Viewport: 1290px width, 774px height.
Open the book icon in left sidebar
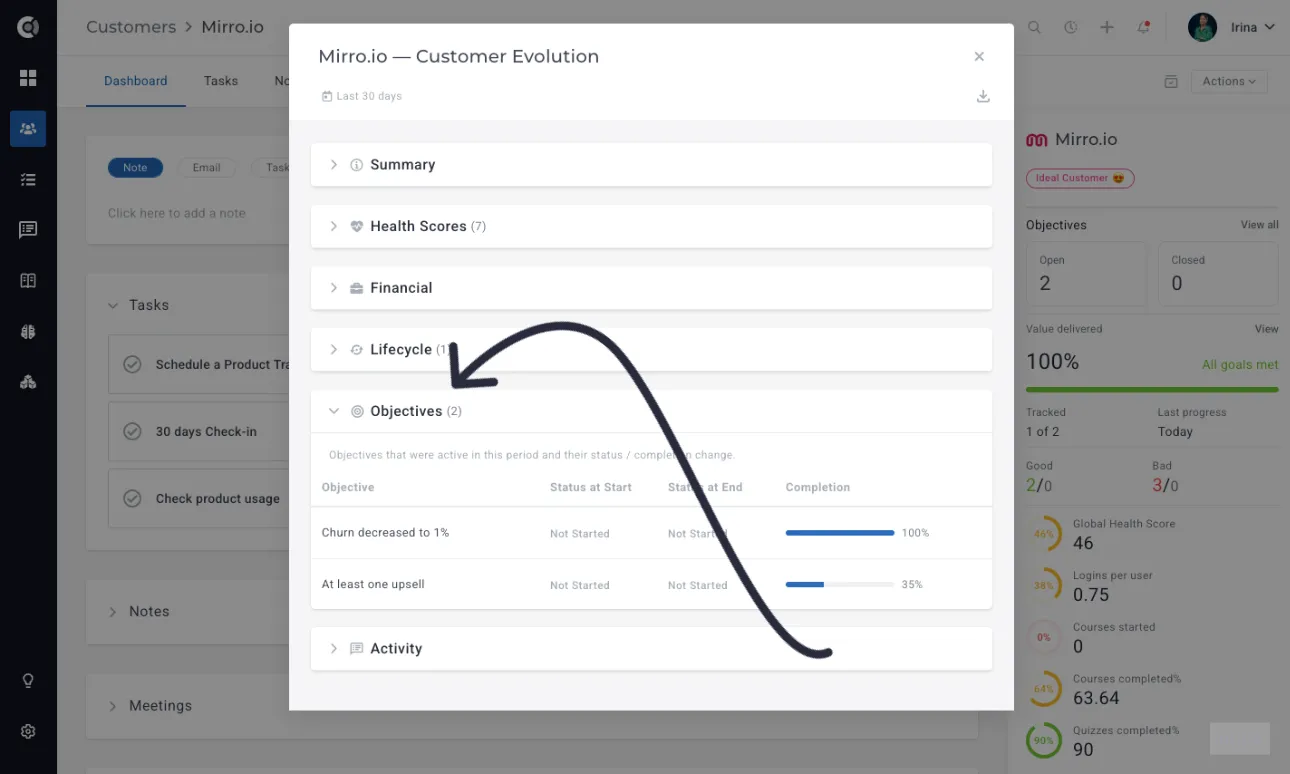tap(28, 281)
